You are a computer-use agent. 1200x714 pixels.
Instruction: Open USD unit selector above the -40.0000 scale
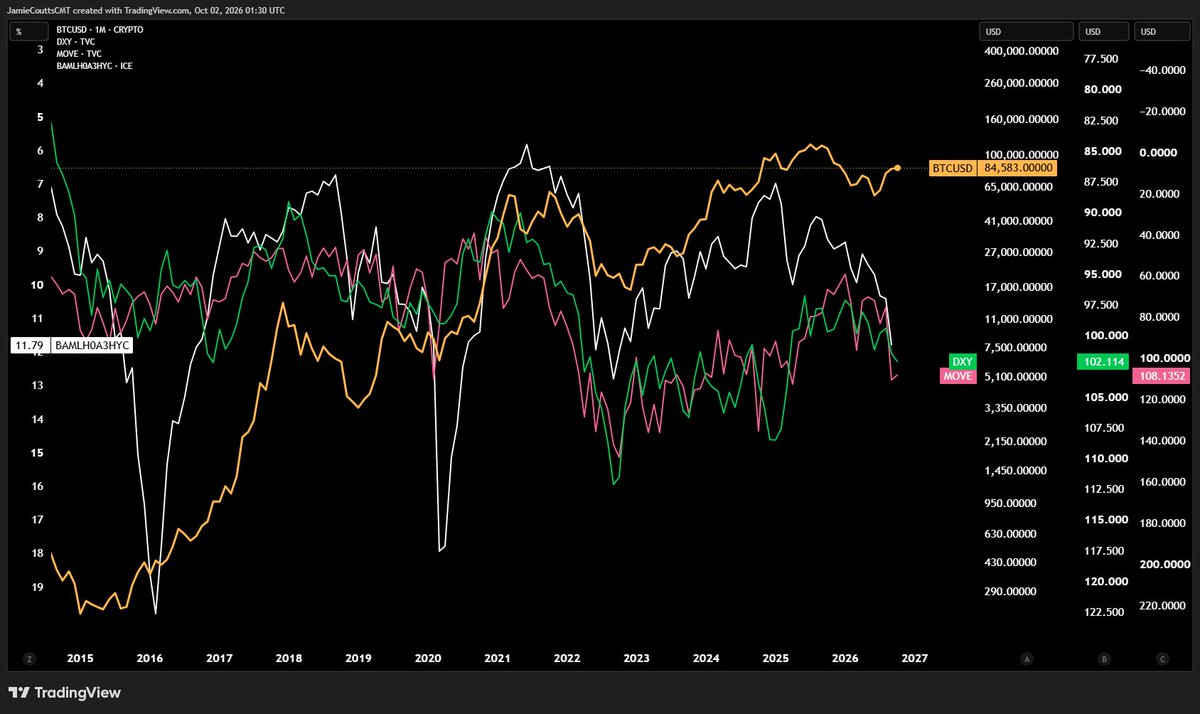click(1160, 31)
